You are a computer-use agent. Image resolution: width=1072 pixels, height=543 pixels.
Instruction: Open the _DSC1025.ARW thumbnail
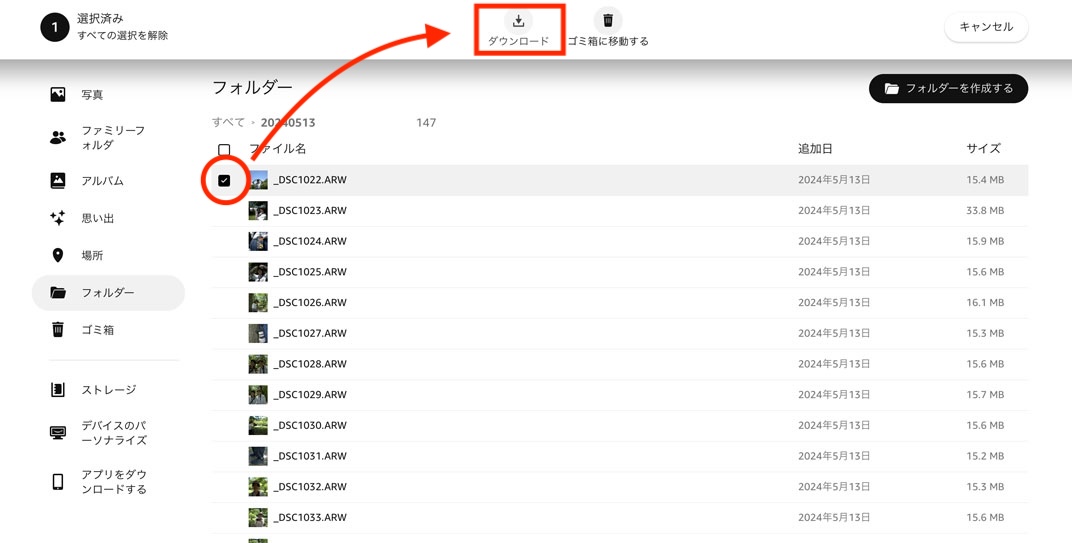[x=258, y=272]
